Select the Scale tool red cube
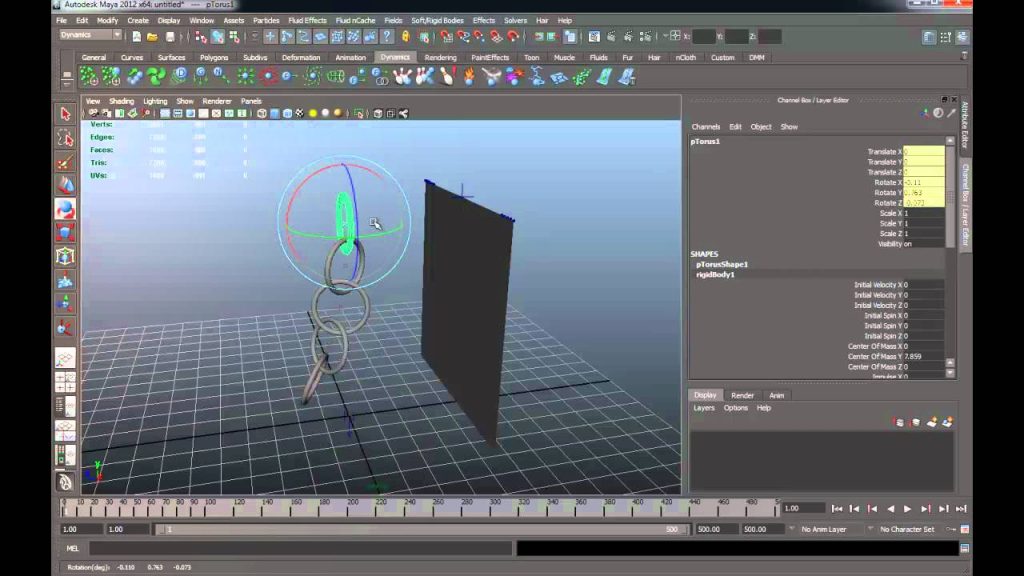The height and width of the screenshot is (576, 1024). pyautogui.click(x=65, y=232)
